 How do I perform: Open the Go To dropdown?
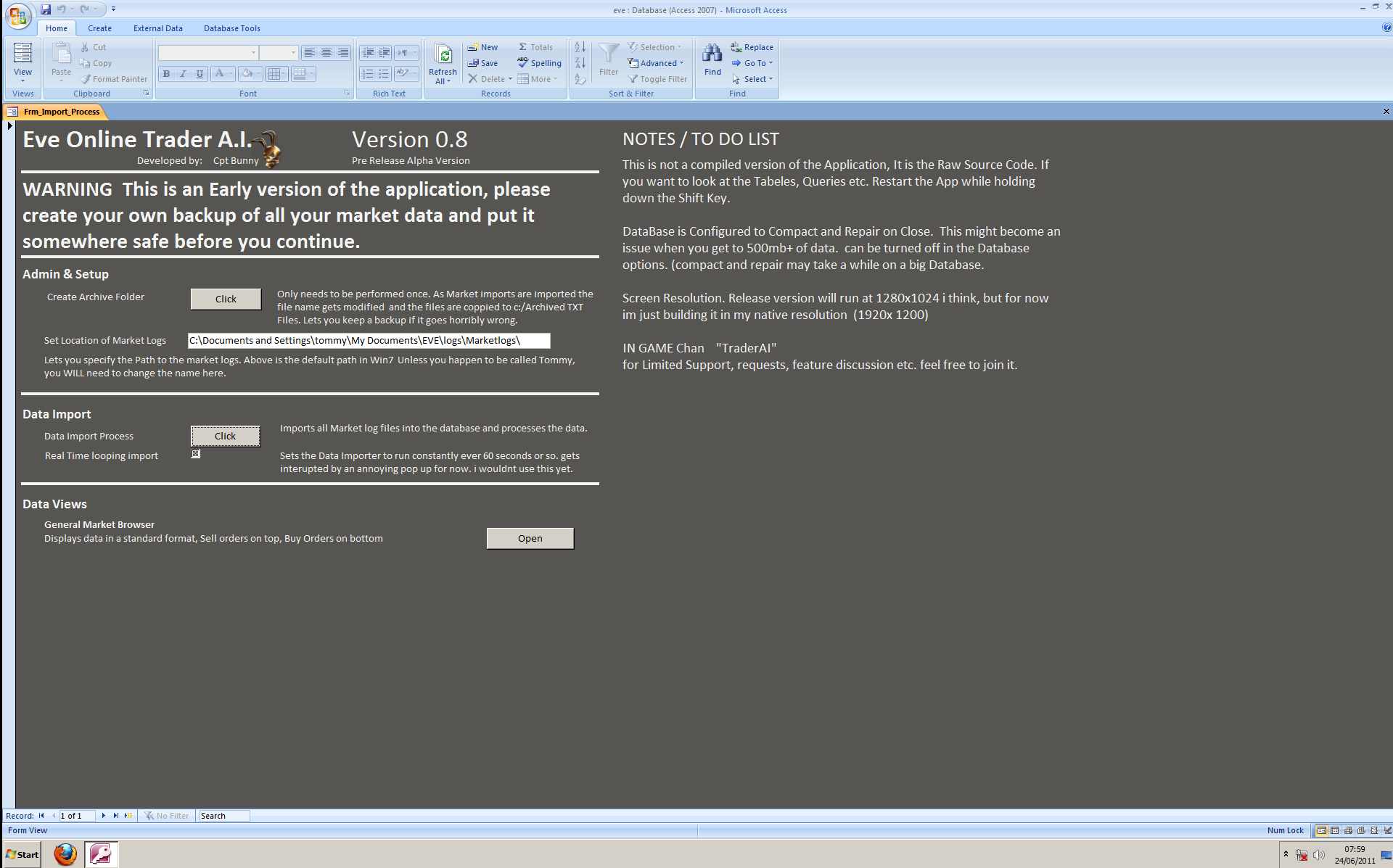pyautogui.click(x=755, y=63)
